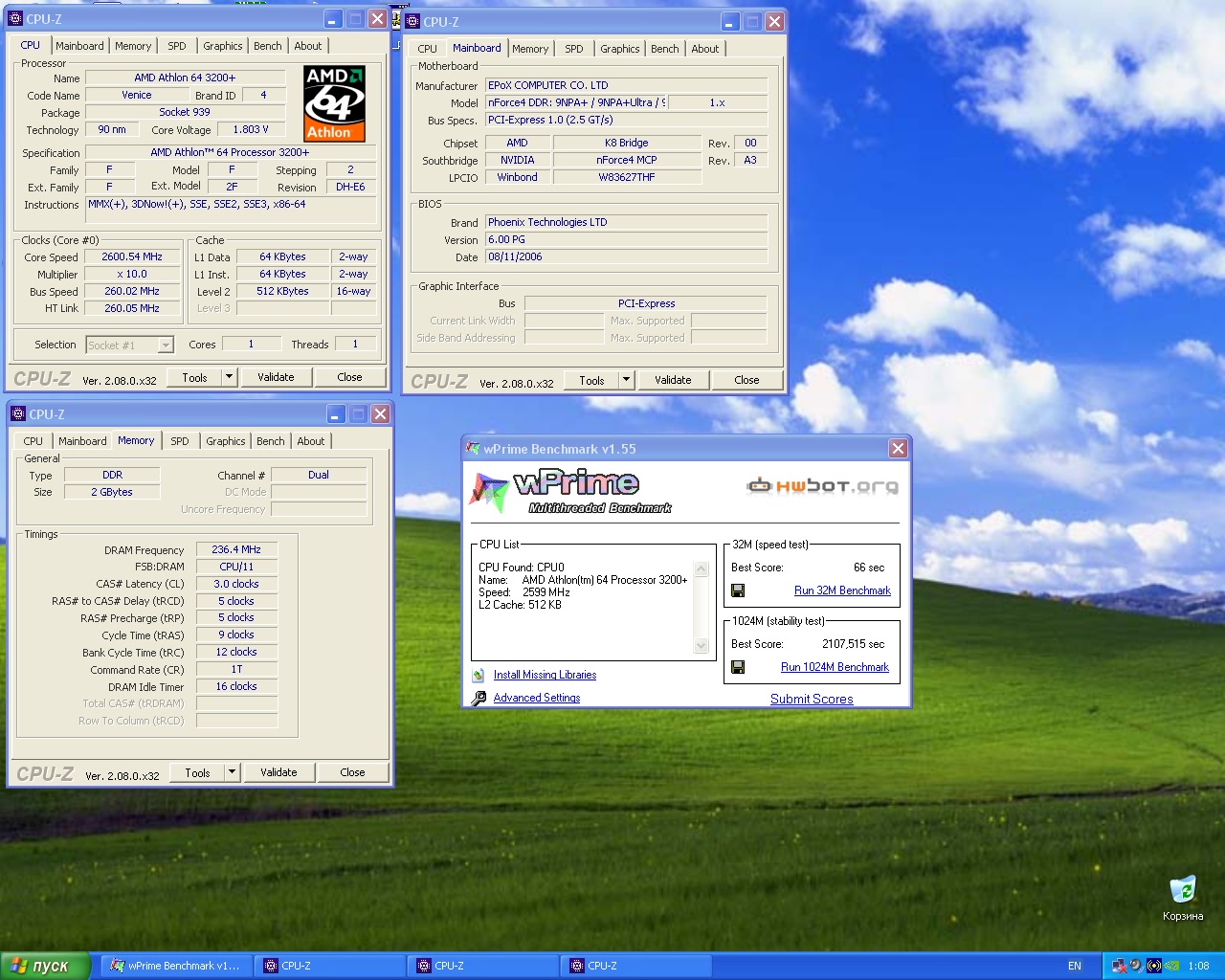
Task: Open the Memory tab in the CPU window
Action: tap(133, 46)
